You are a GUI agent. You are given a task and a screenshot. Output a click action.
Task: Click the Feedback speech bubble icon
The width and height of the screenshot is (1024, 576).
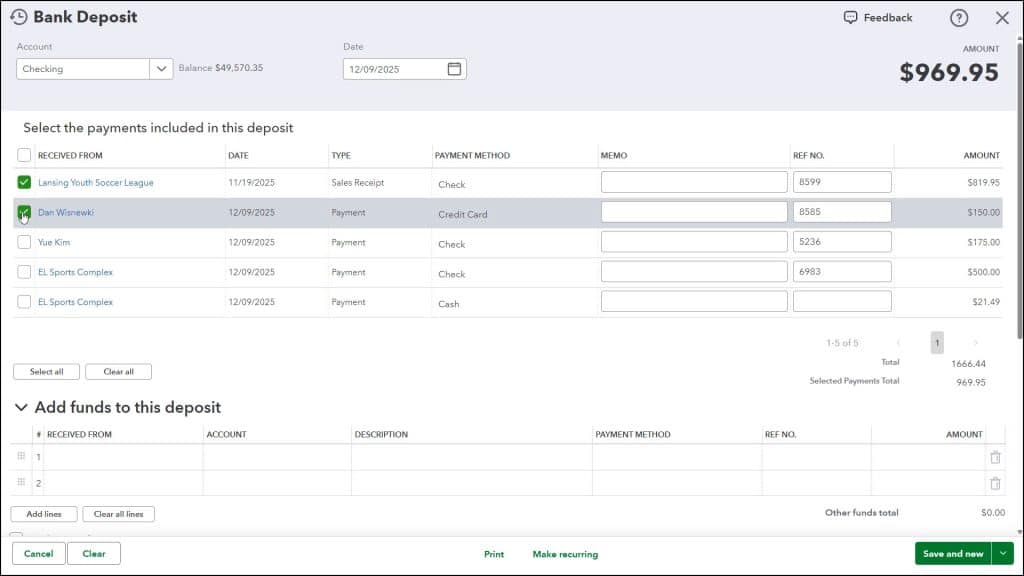coord(849,17)
